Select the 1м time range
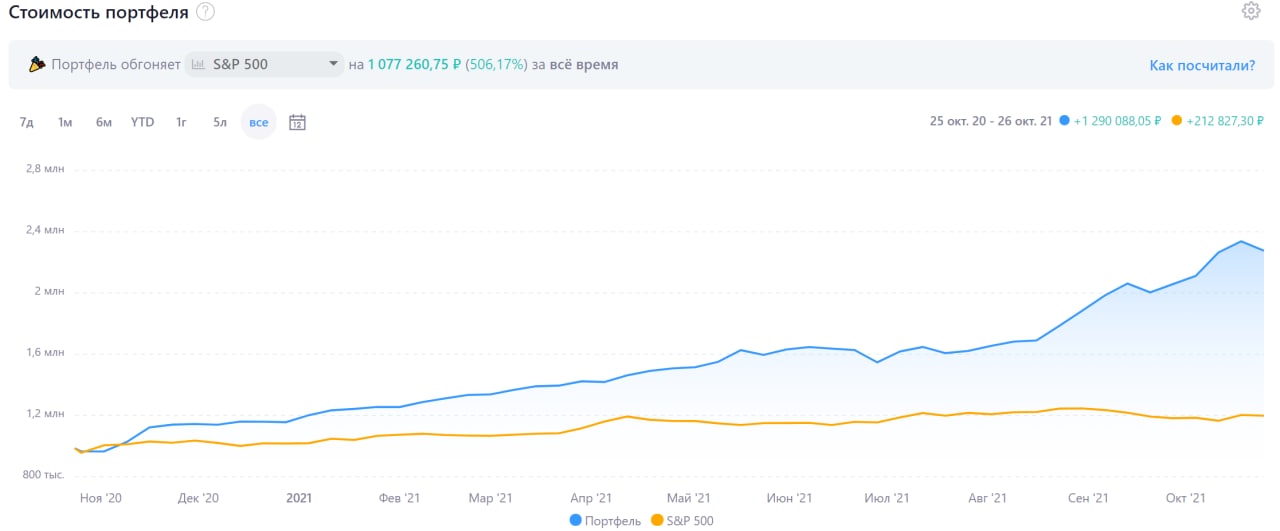Image resolution: width=1280 pixels, height=531 pixels. pos(65,122)
